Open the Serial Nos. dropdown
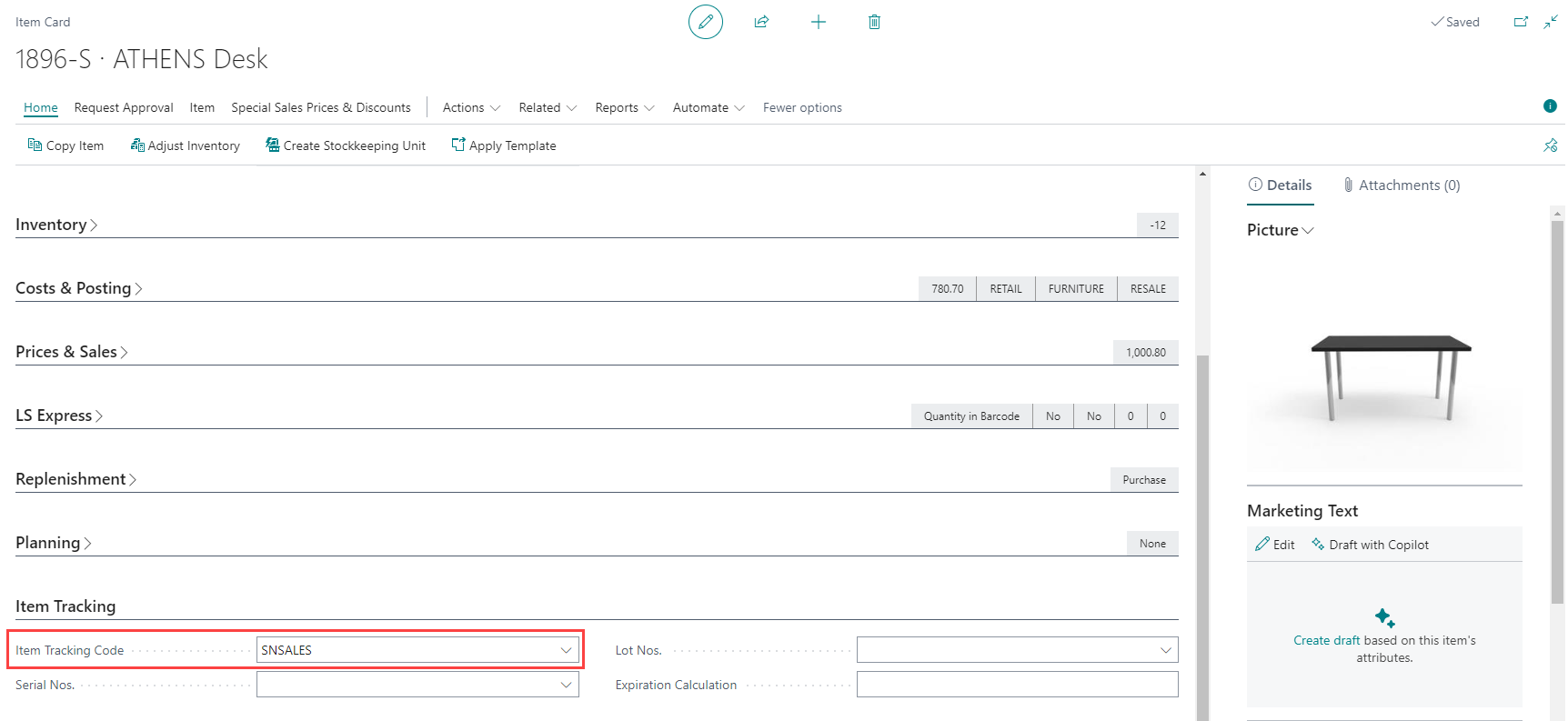 pos(566,685)
